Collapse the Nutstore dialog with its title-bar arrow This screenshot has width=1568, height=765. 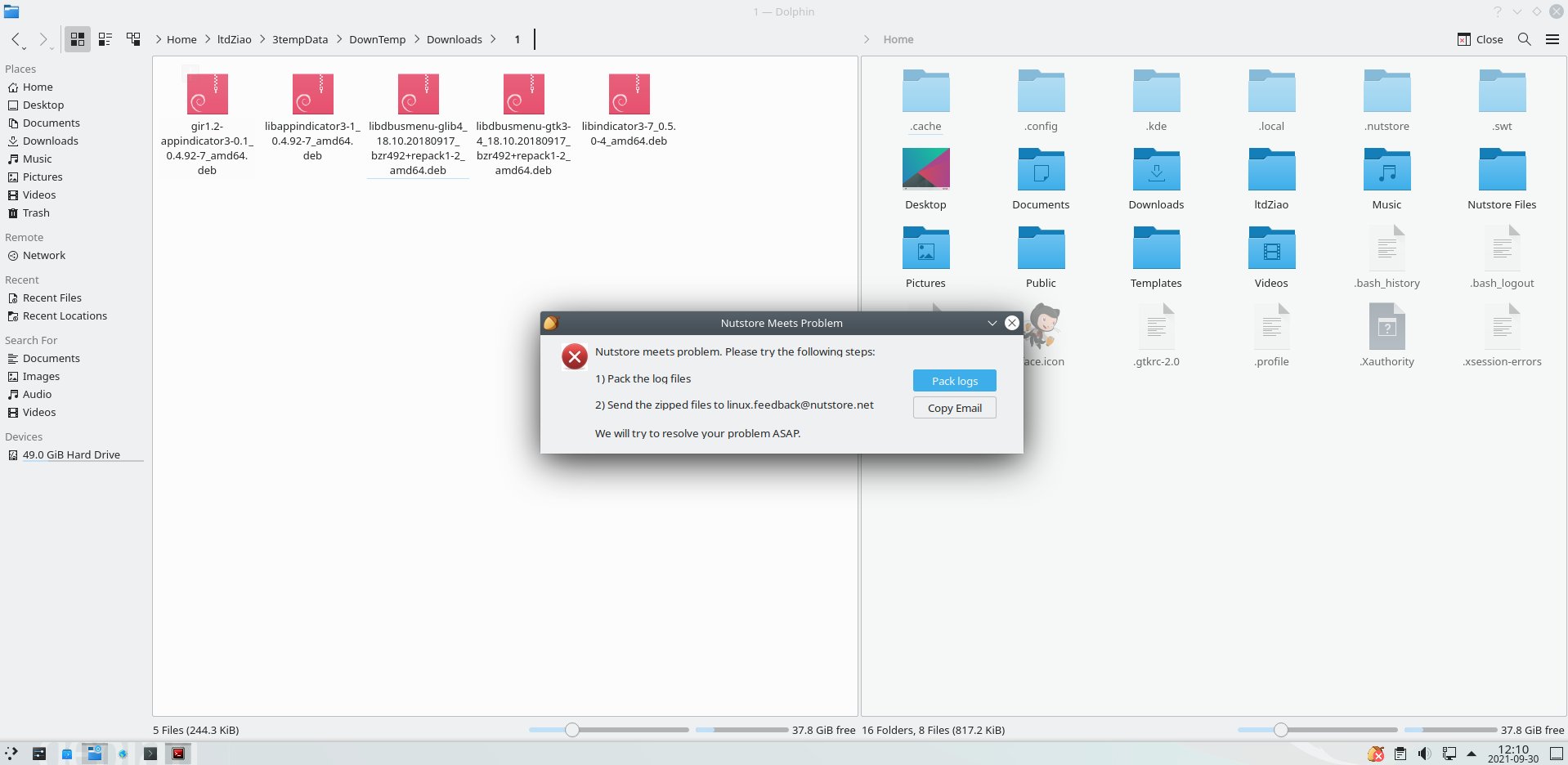(x=992, y=323)
